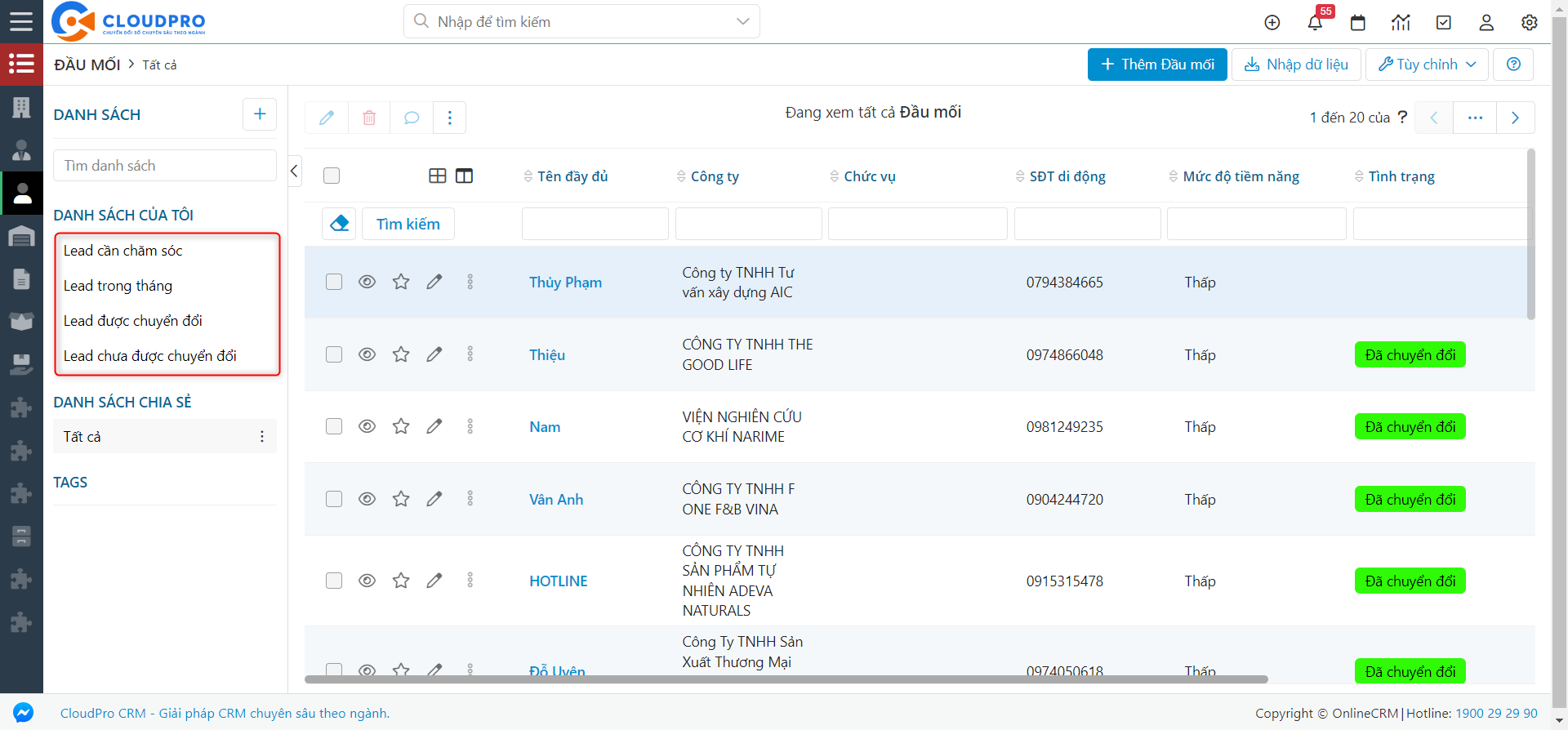Open page jump ellipsis button

click(x=1475, y=118)
